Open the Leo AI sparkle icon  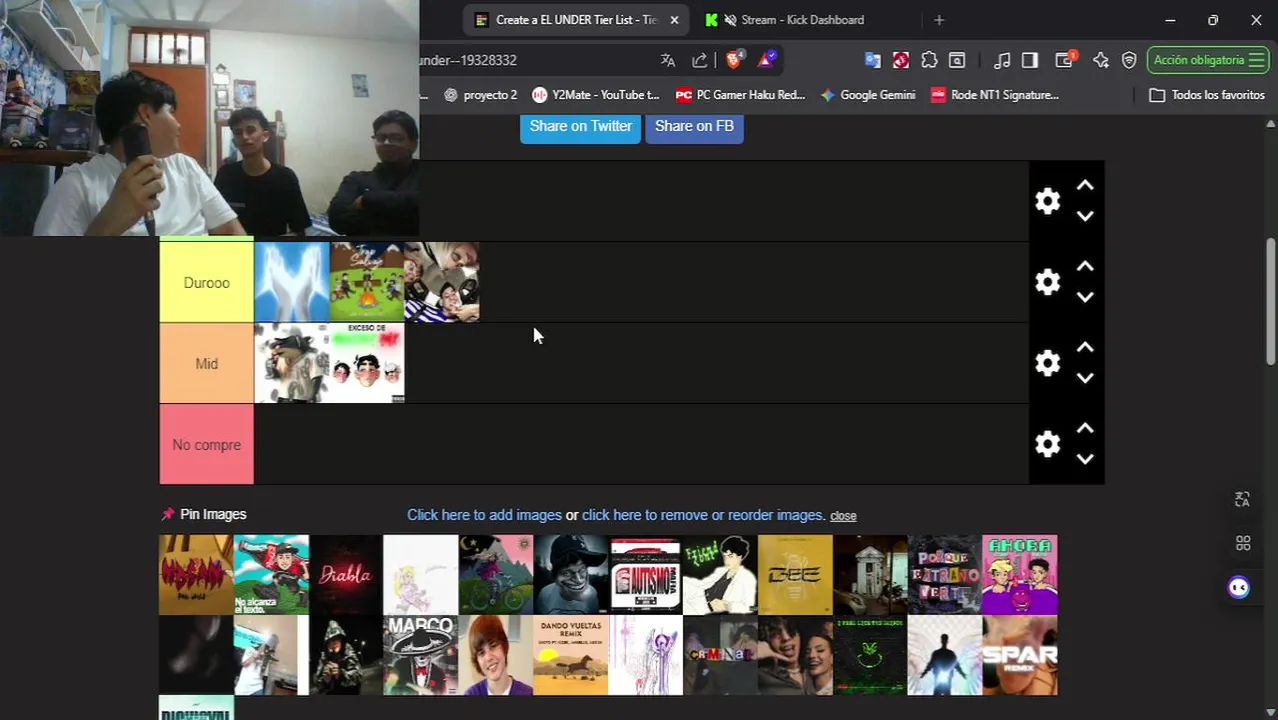[x=1101, y=60]
